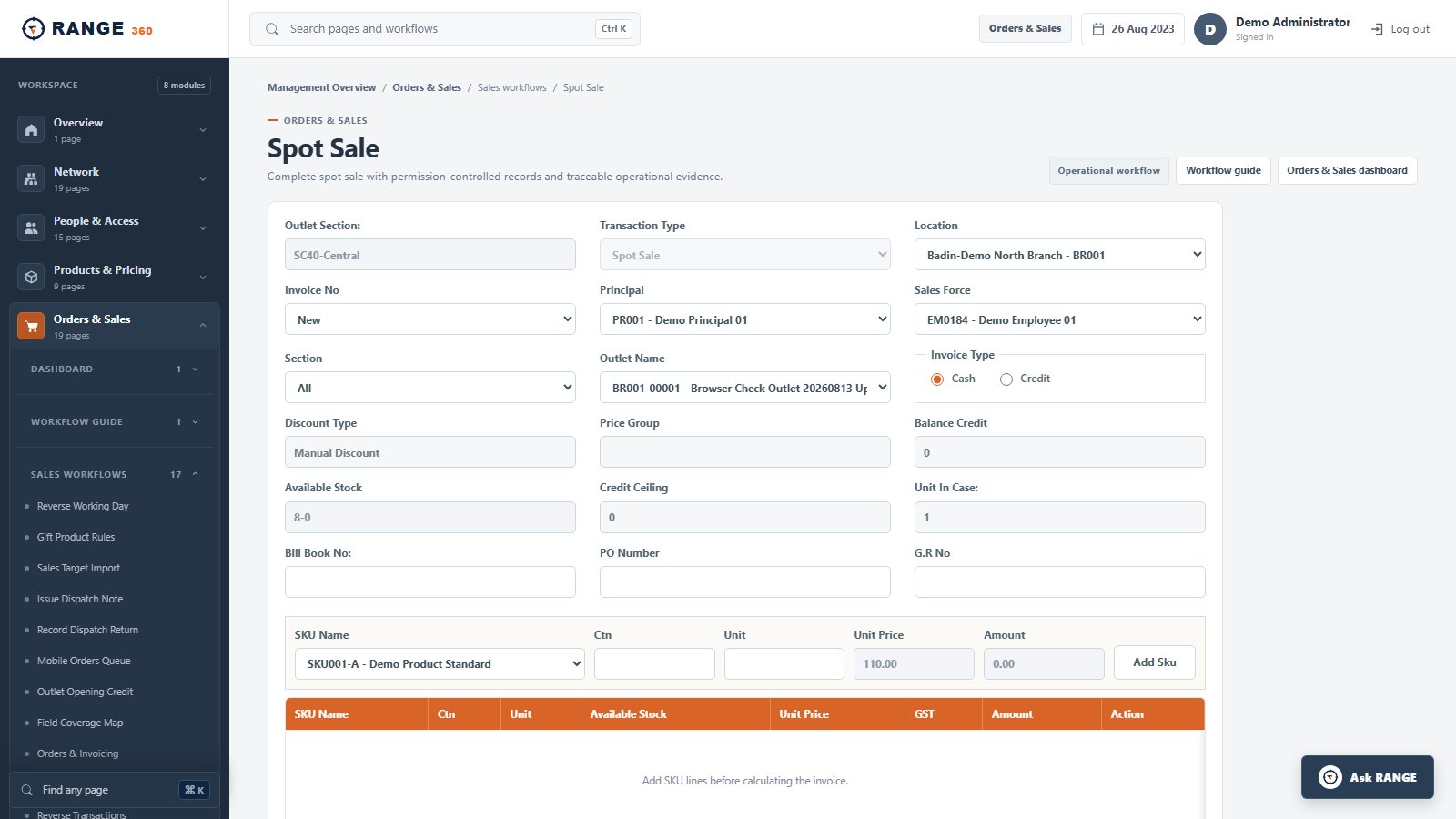Click the Search pages and workflows box

(x=445, y=29)
